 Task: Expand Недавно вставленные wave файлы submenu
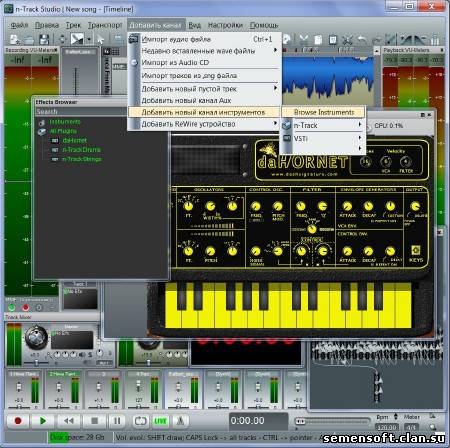click(204, 51)
